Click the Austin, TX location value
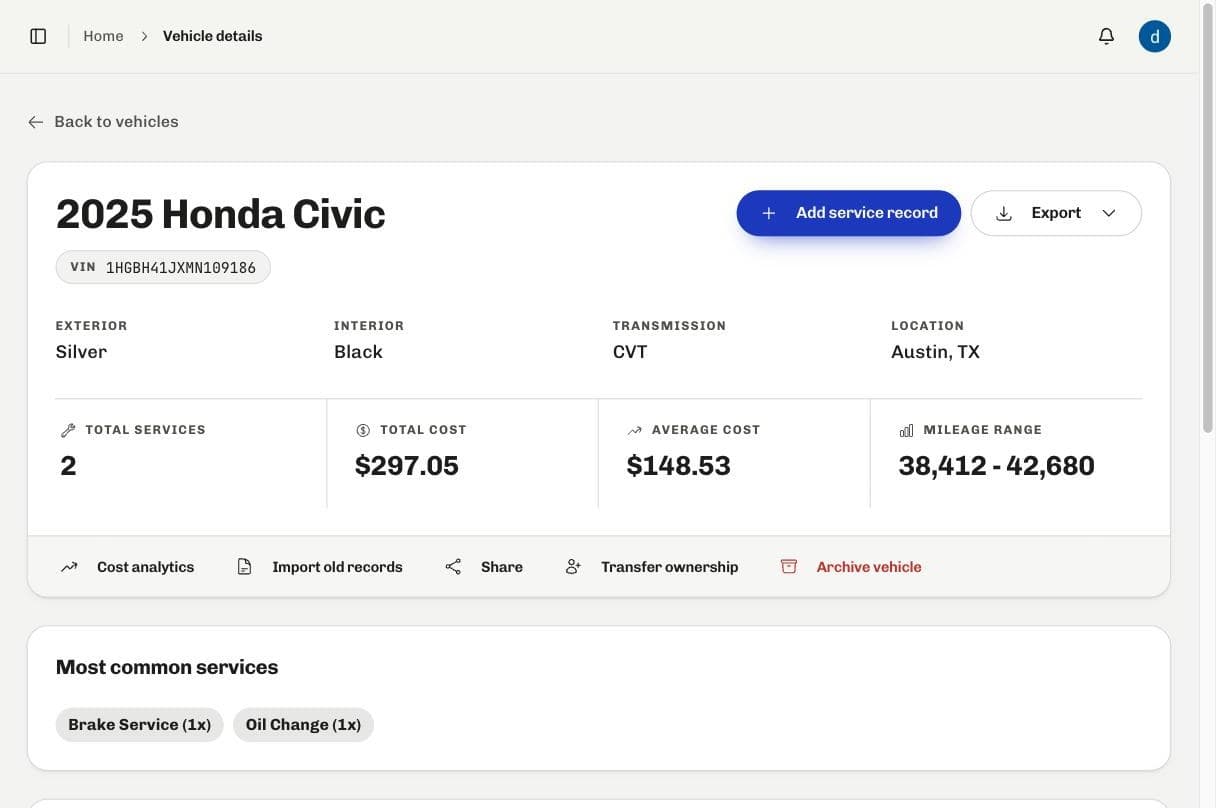Screen dimensions: 1216x808 [936, 352]
